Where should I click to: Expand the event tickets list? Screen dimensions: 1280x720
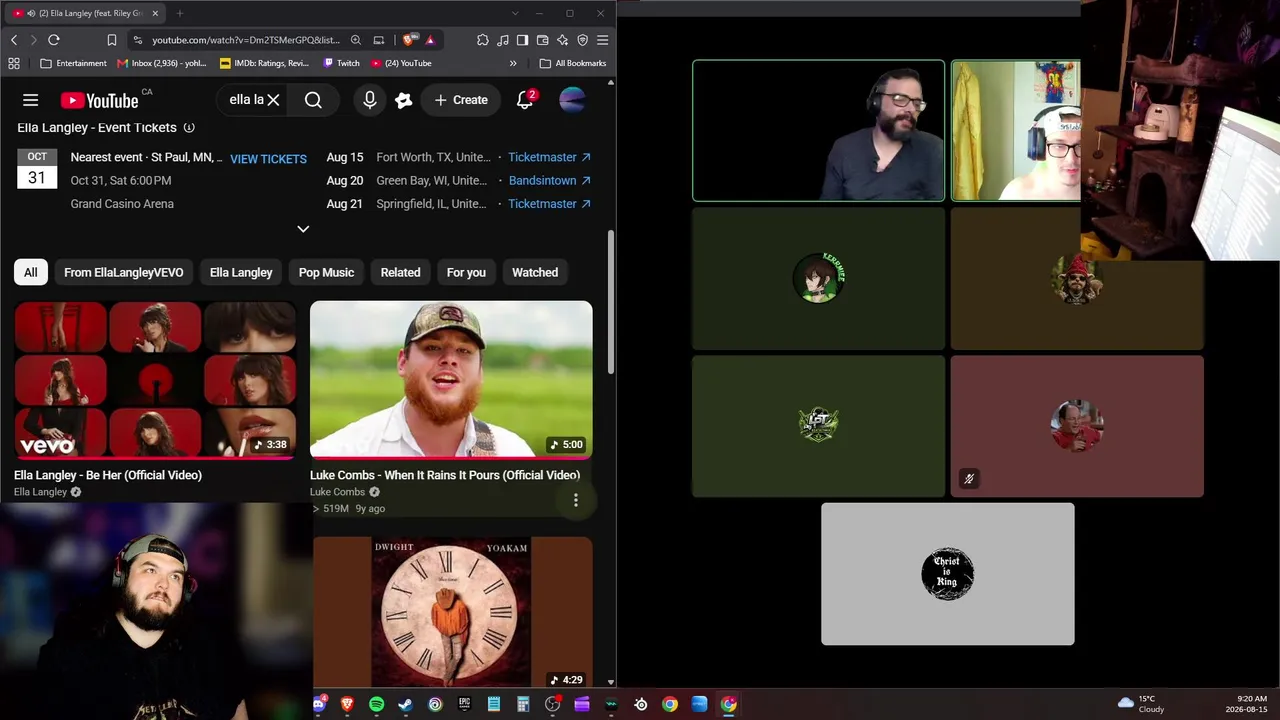[303, 229]
